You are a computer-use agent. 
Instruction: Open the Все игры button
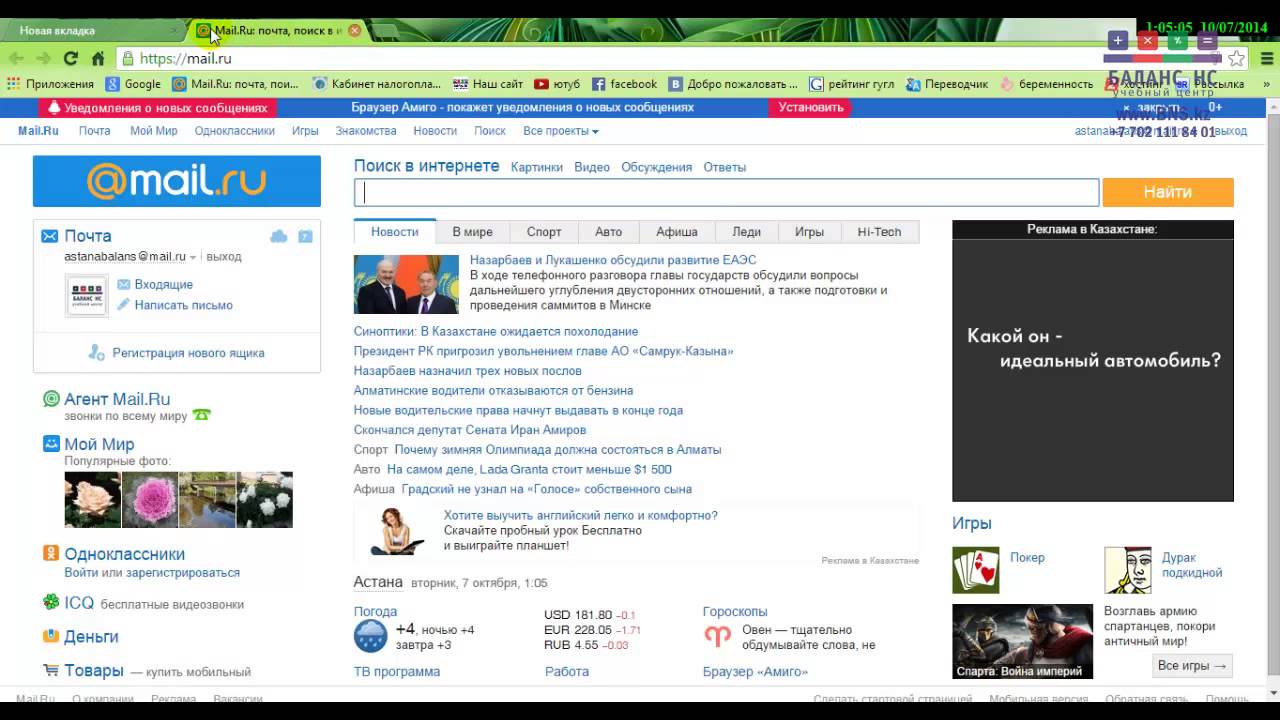1191,665
